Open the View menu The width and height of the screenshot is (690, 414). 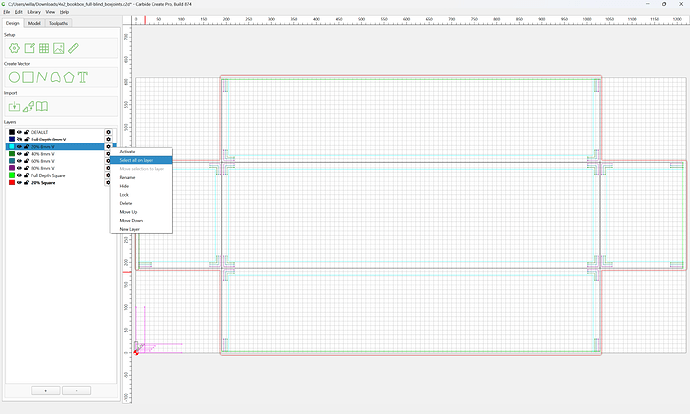[x=51, y=12]
